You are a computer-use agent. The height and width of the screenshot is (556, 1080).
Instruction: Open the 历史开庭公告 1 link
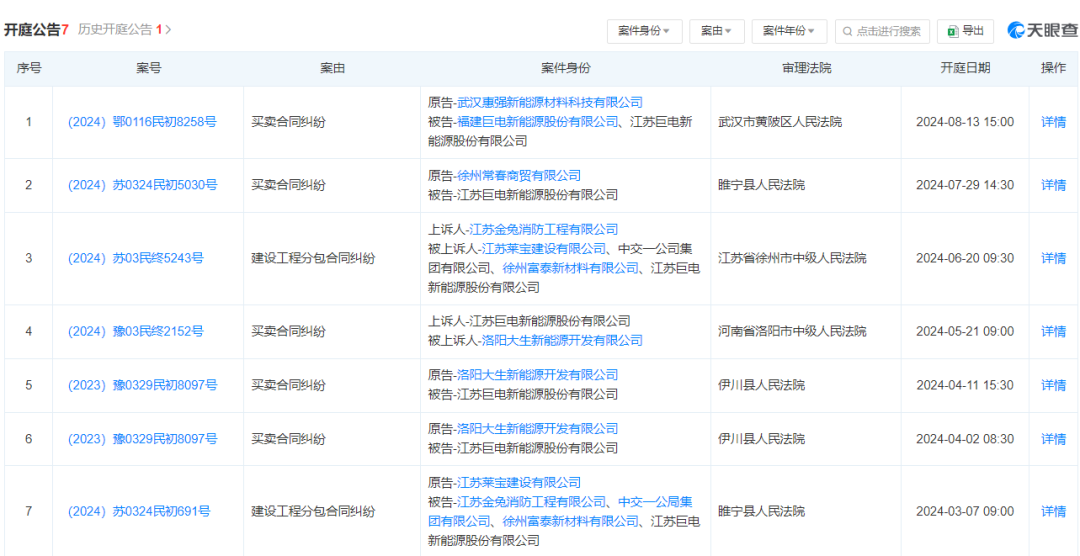124,30
